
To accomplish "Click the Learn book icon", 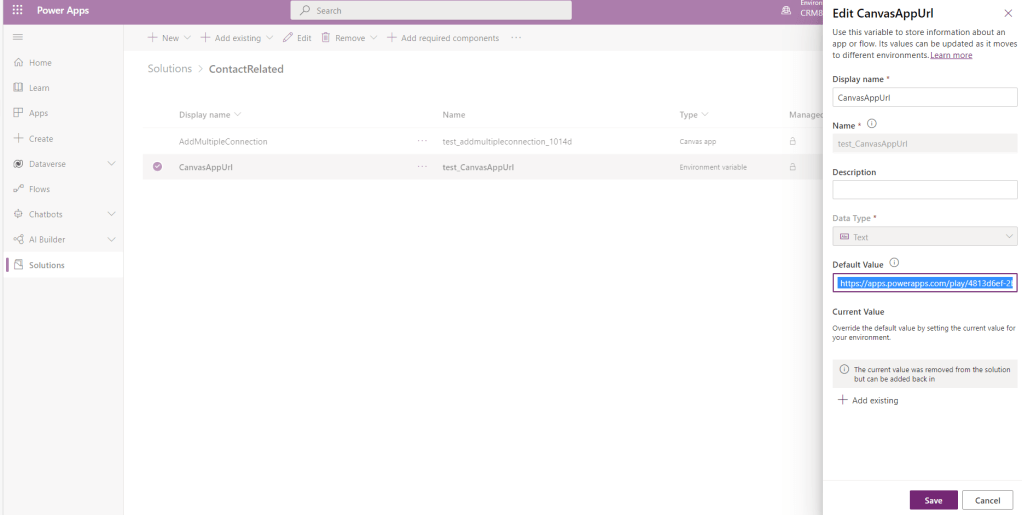I will coord(18,88).
